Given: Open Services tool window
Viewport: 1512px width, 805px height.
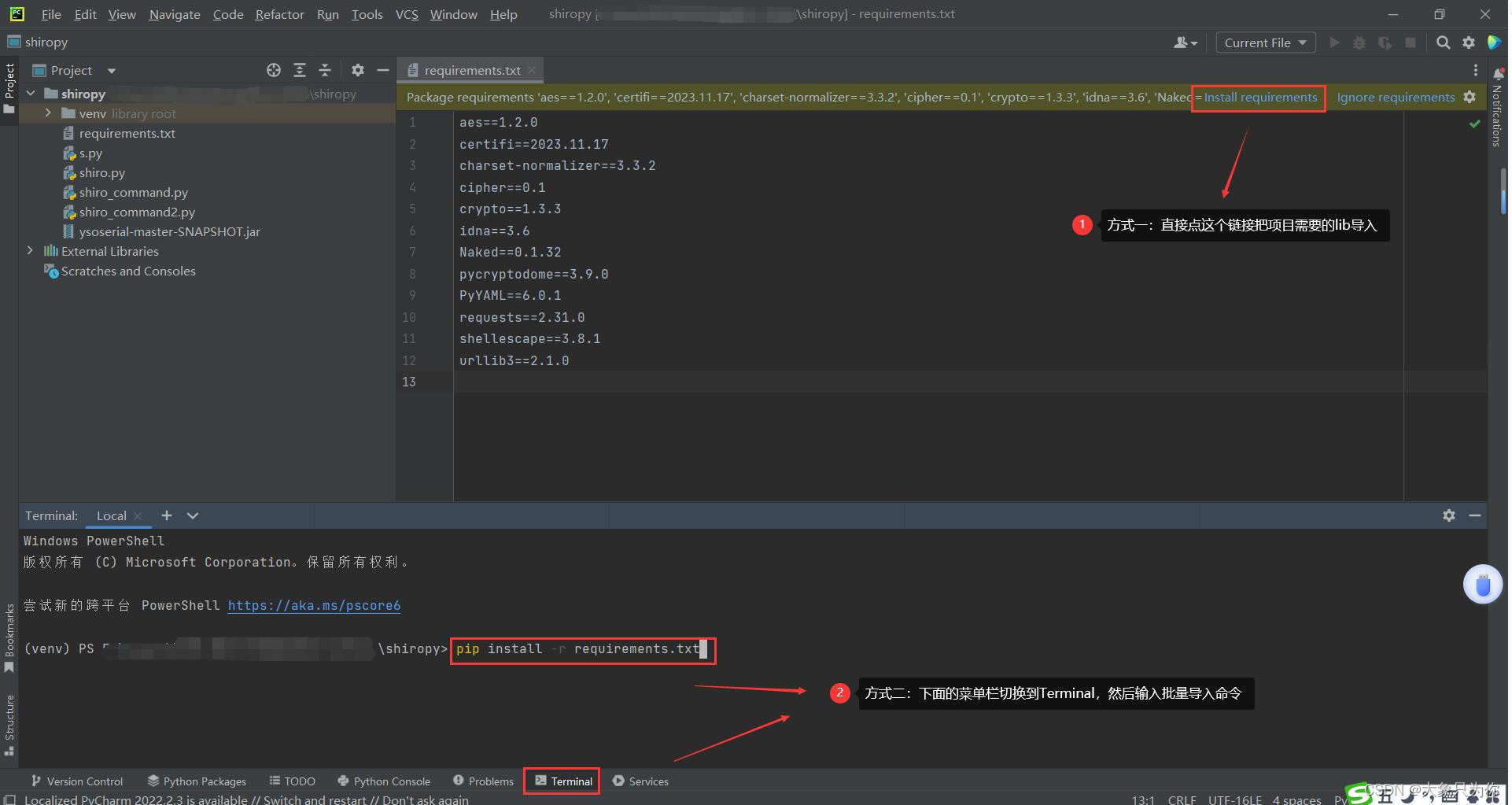Looking at the screenshot, I should point(640,781).
